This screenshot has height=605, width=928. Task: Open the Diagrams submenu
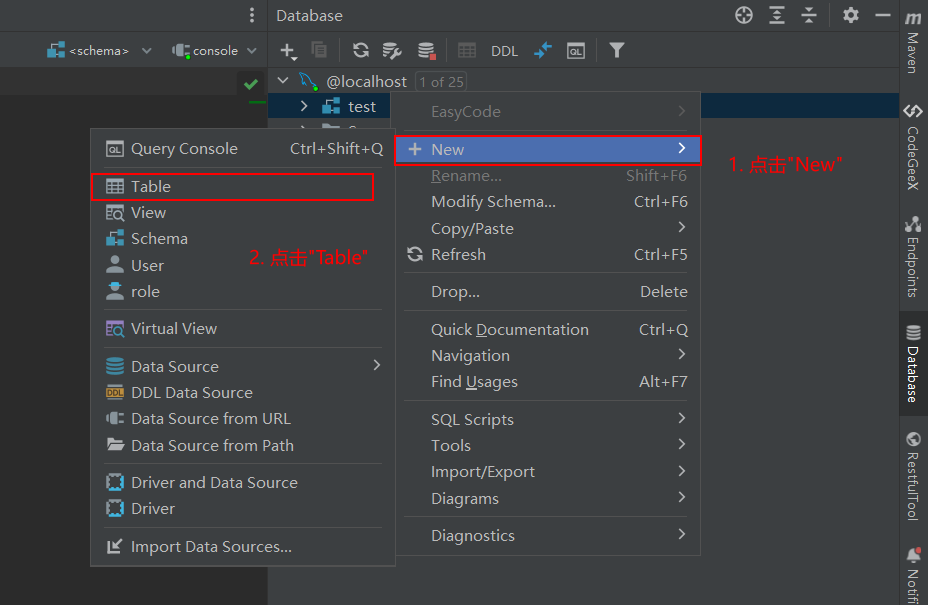pyautogui.click(x=547, y=498)
